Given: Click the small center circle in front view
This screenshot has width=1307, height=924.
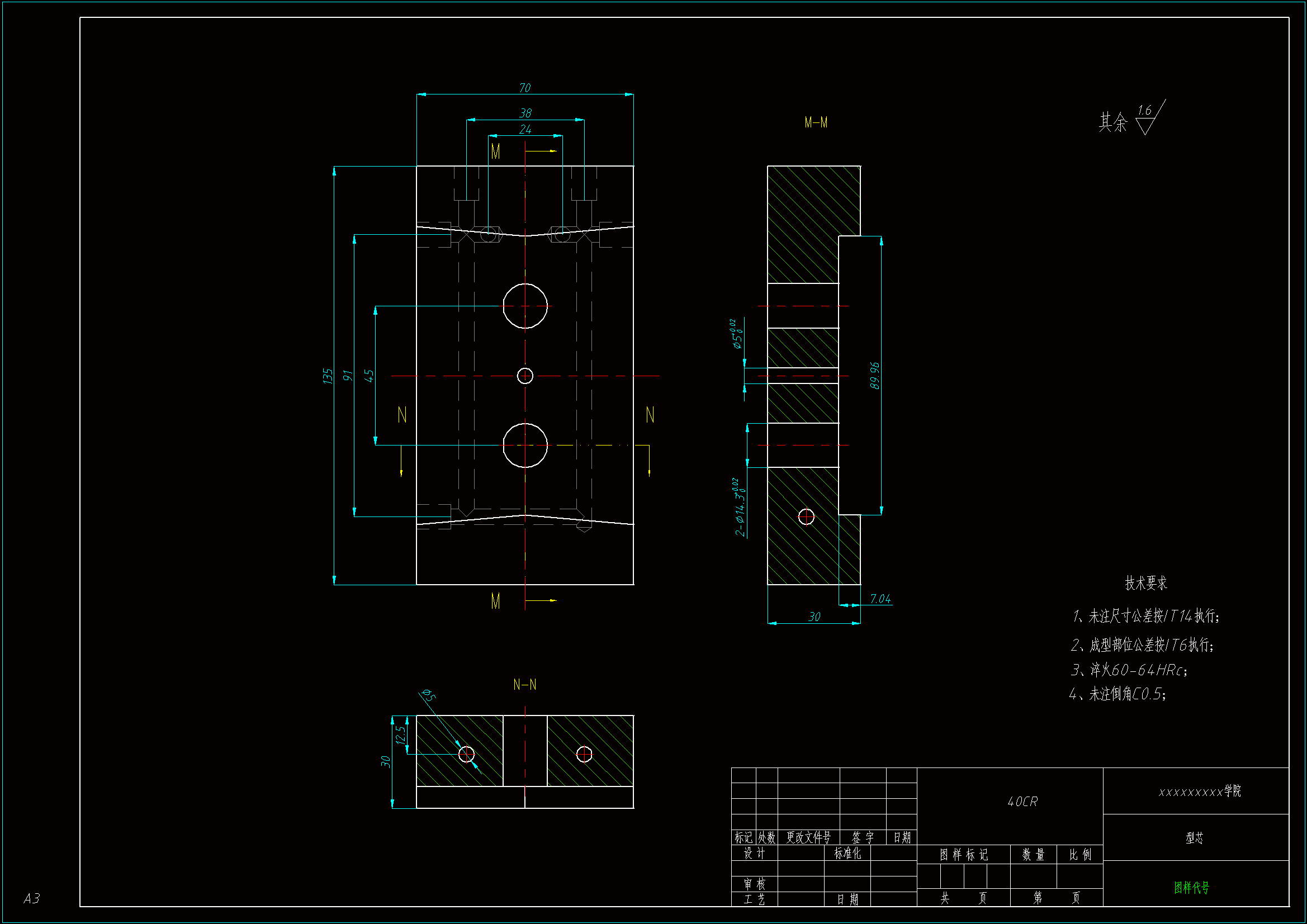Looking at the screenshot, I should click(x=525, y=376).
